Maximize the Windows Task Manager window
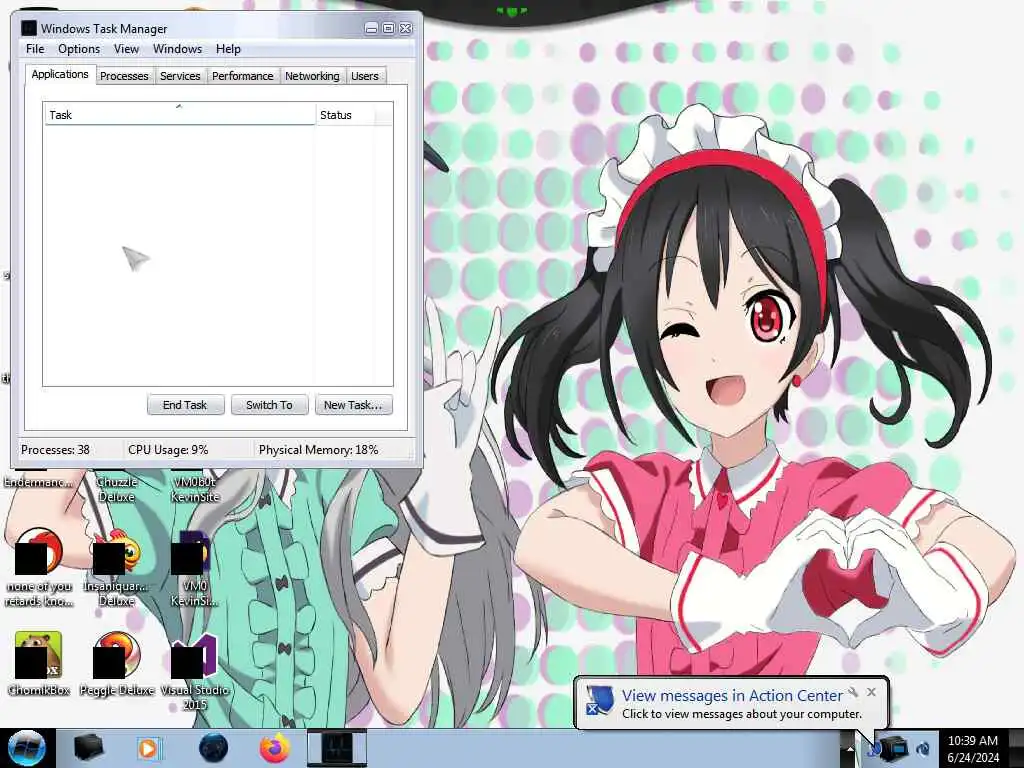 pyautogui.click(x=388, y=28)
